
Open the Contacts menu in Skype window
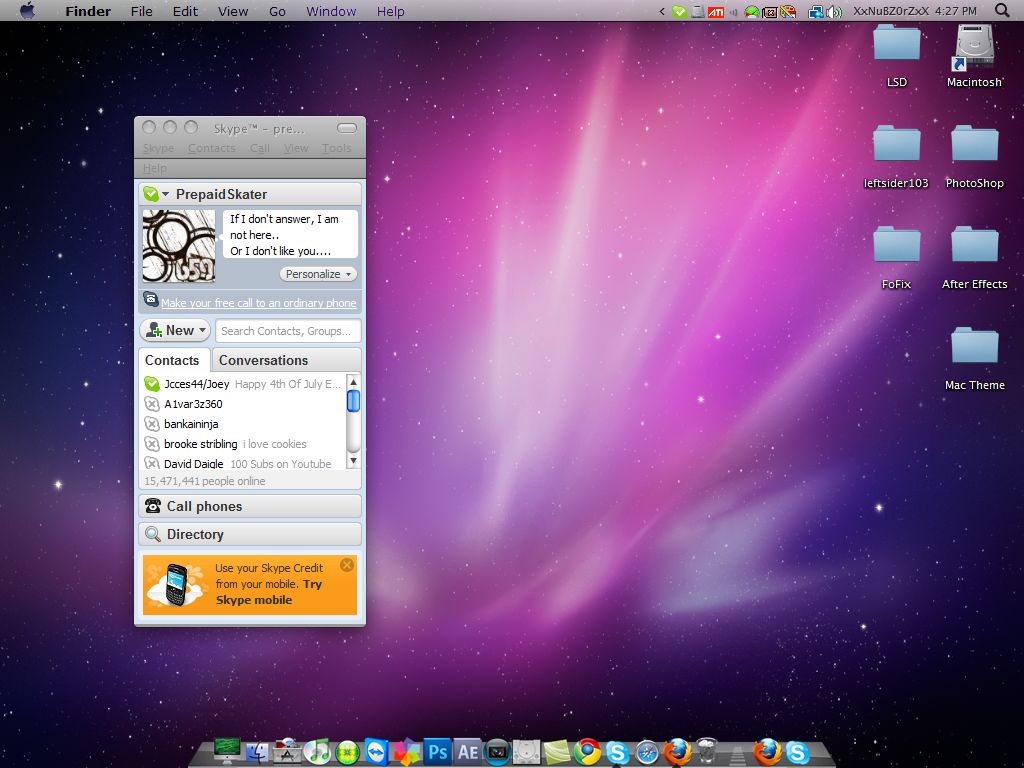212,148
